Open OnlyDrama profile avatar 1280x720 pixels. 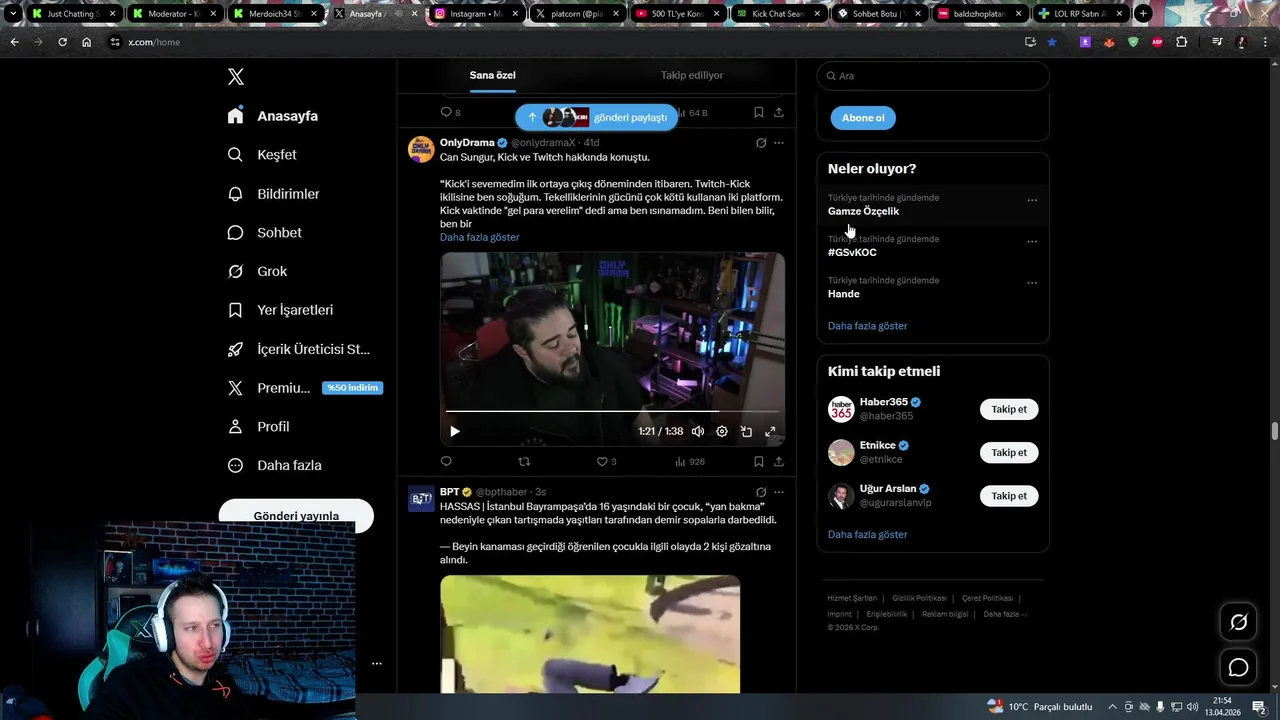pyautogui.click(x=421, y=149)
